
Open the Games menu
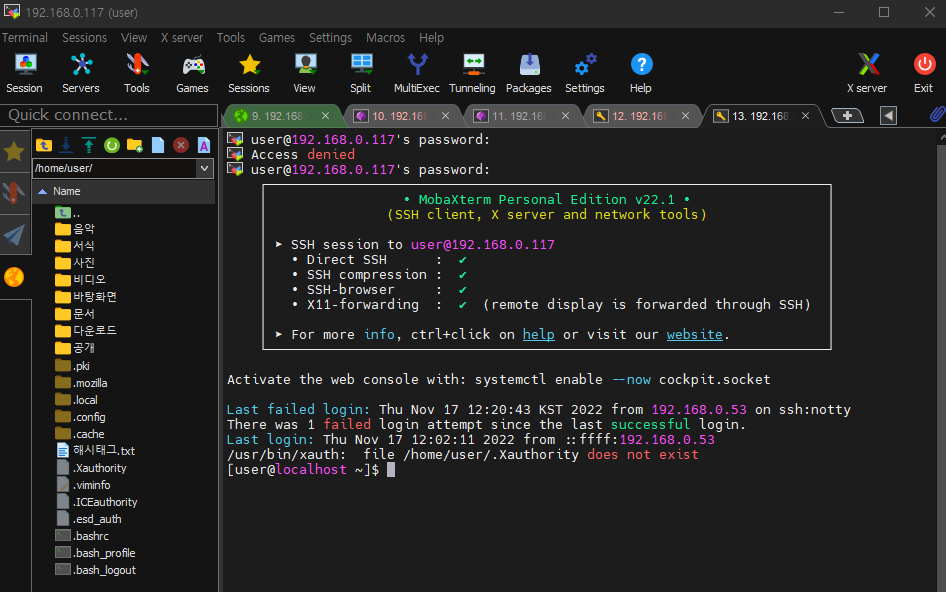[x=277, y=37]
